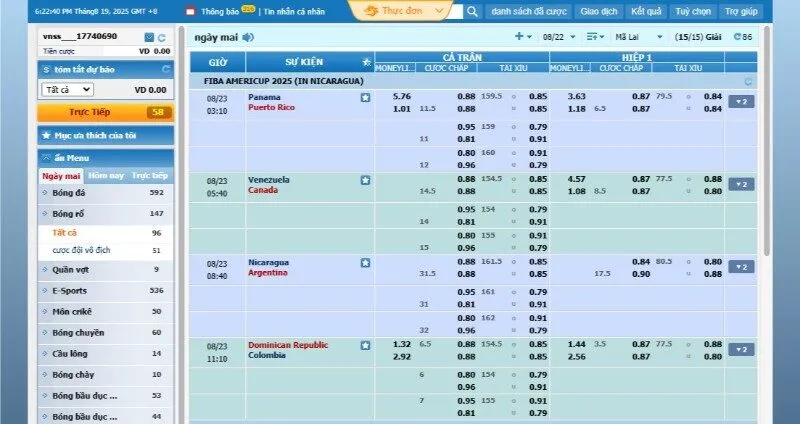Switch to the Hôm nay tab
800x424 pixels.
tap(107, 175)
